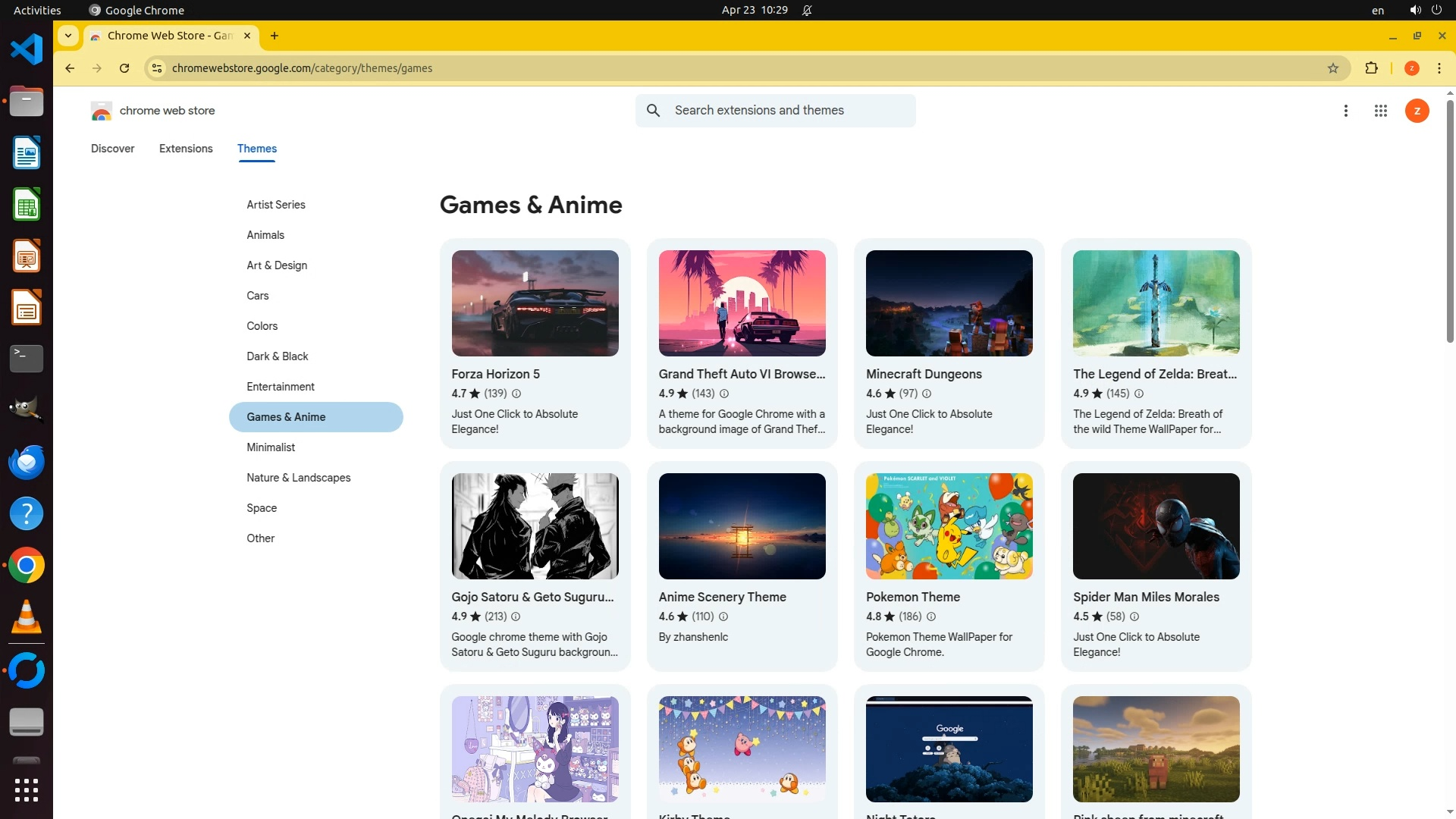Click the reload page icon
Image resolution: width=1456 pixels, height=819 pixels.
click(124, 68)
